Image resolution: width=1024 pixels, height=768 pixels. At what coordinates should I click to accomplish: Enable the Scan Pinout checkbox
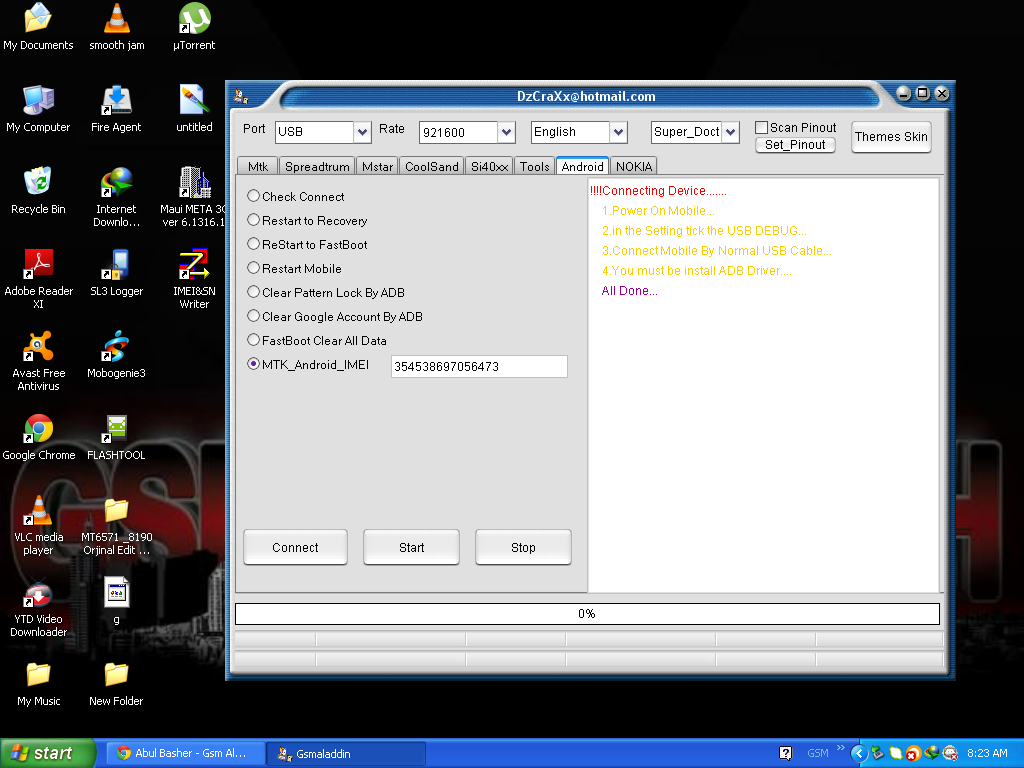[761, 128]
